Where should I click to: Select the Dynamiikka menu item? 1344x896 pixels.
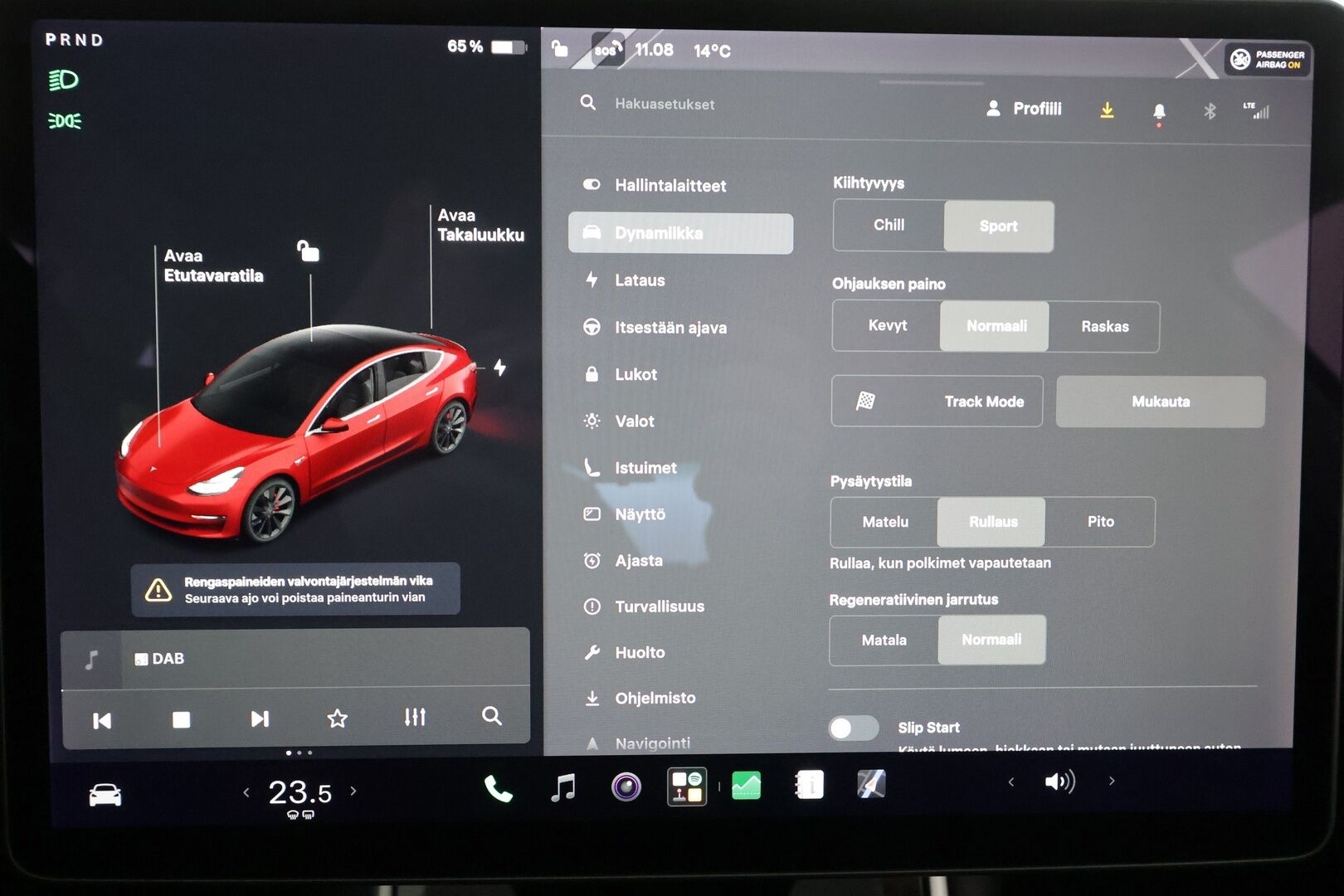pos(680,233)
